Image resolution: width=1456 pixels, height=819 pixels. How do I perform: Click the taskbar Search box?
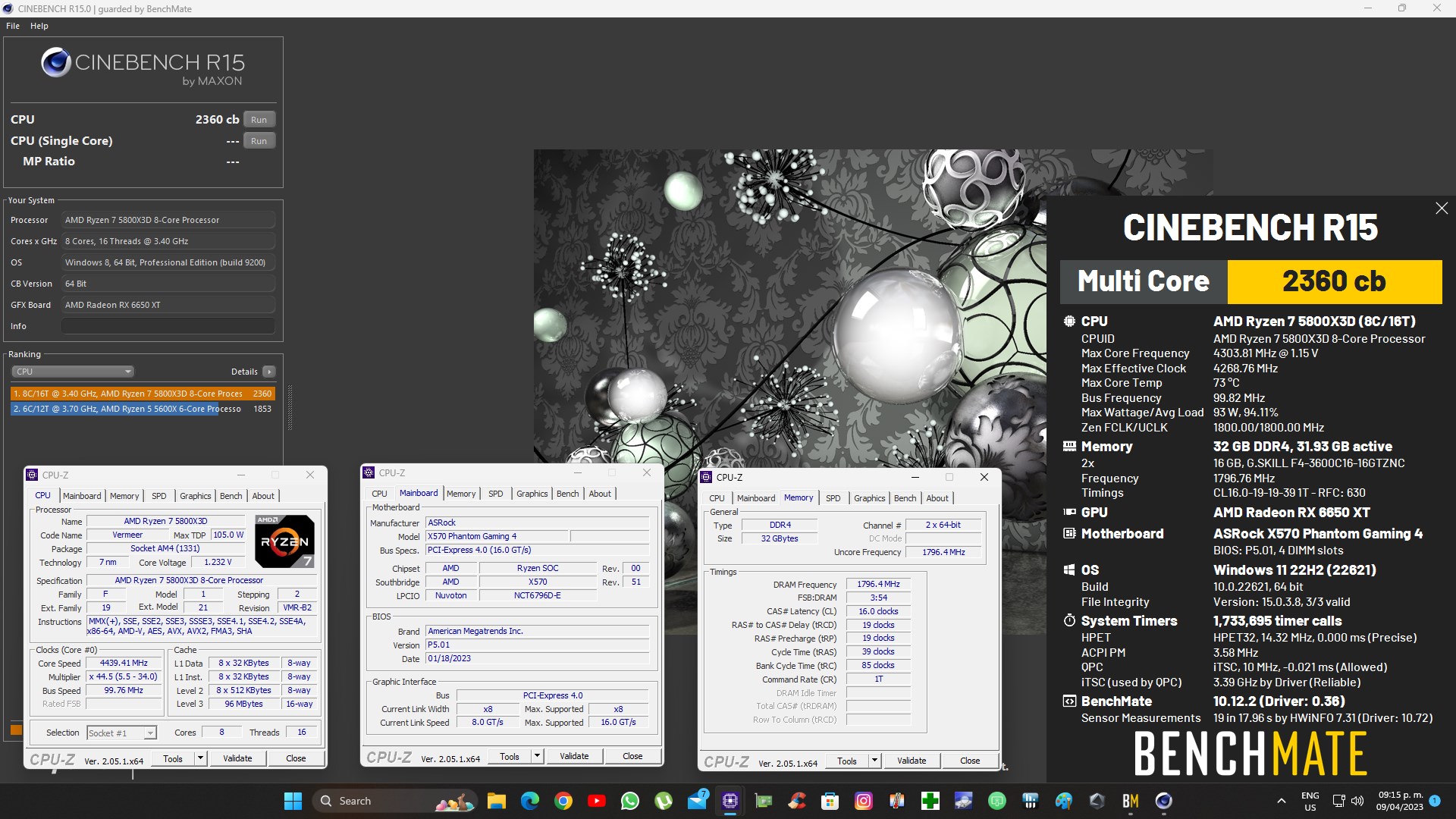394,801
